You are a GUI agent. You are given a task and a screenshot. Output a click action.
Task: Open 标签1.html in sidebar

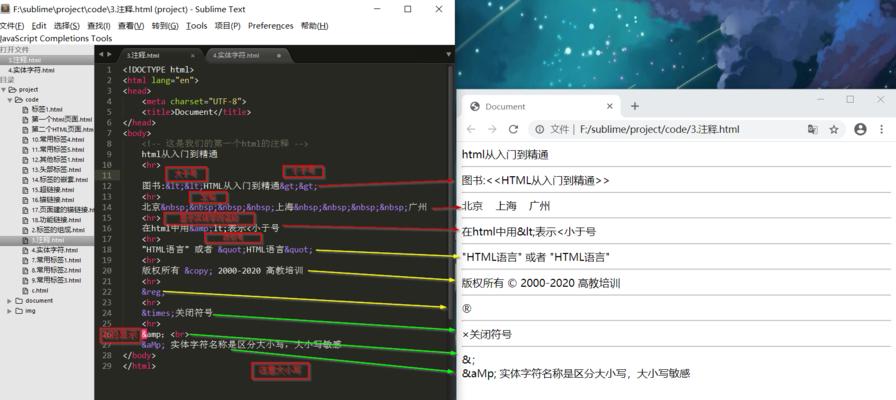click(47, 109)
